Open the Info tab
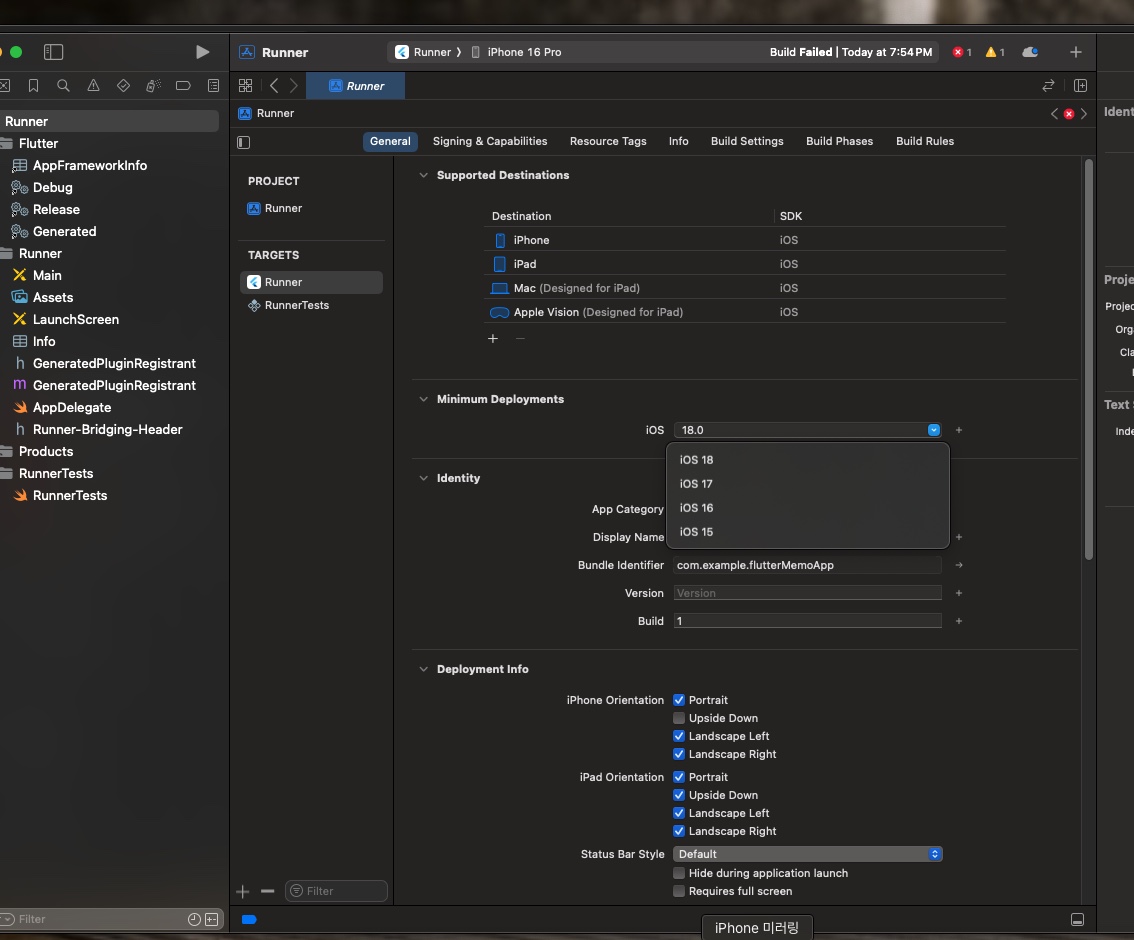The image size is (1134, 940). 678,141
